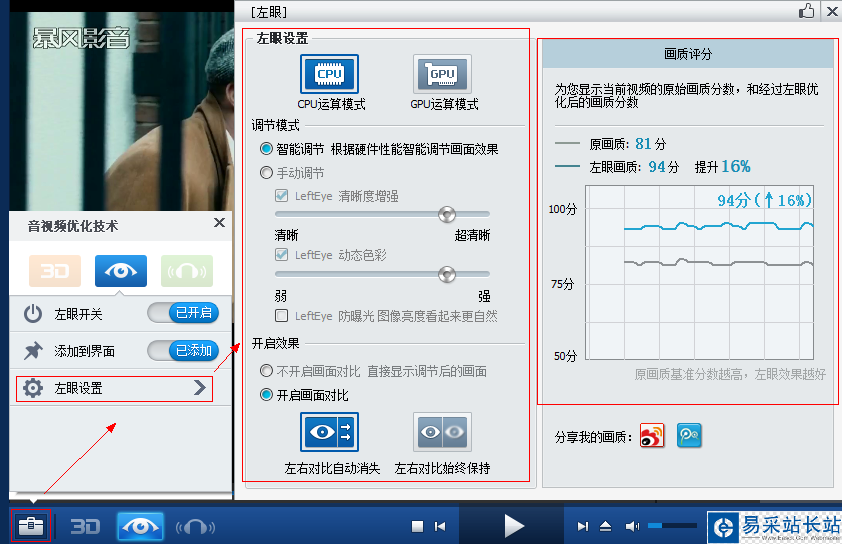This screenshot has height=544, width=842.
Task: Skip to next video
Action: click(583, 527)
